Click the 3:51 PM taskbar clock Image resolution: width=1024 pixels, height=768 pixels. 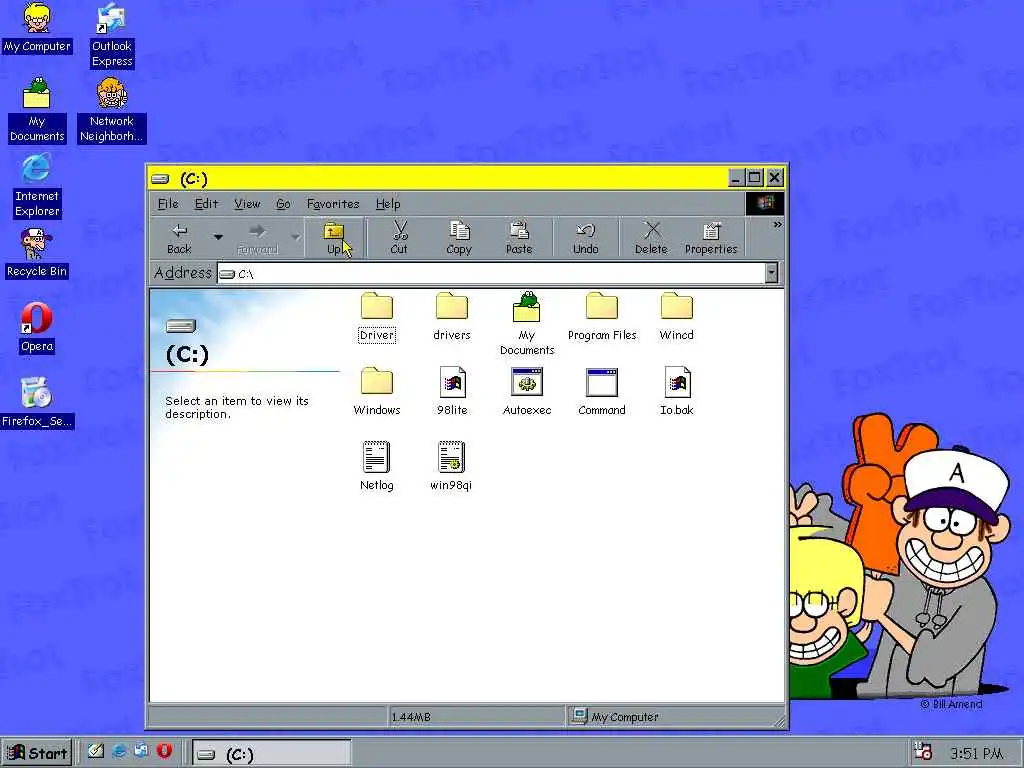tap(976, 754)
